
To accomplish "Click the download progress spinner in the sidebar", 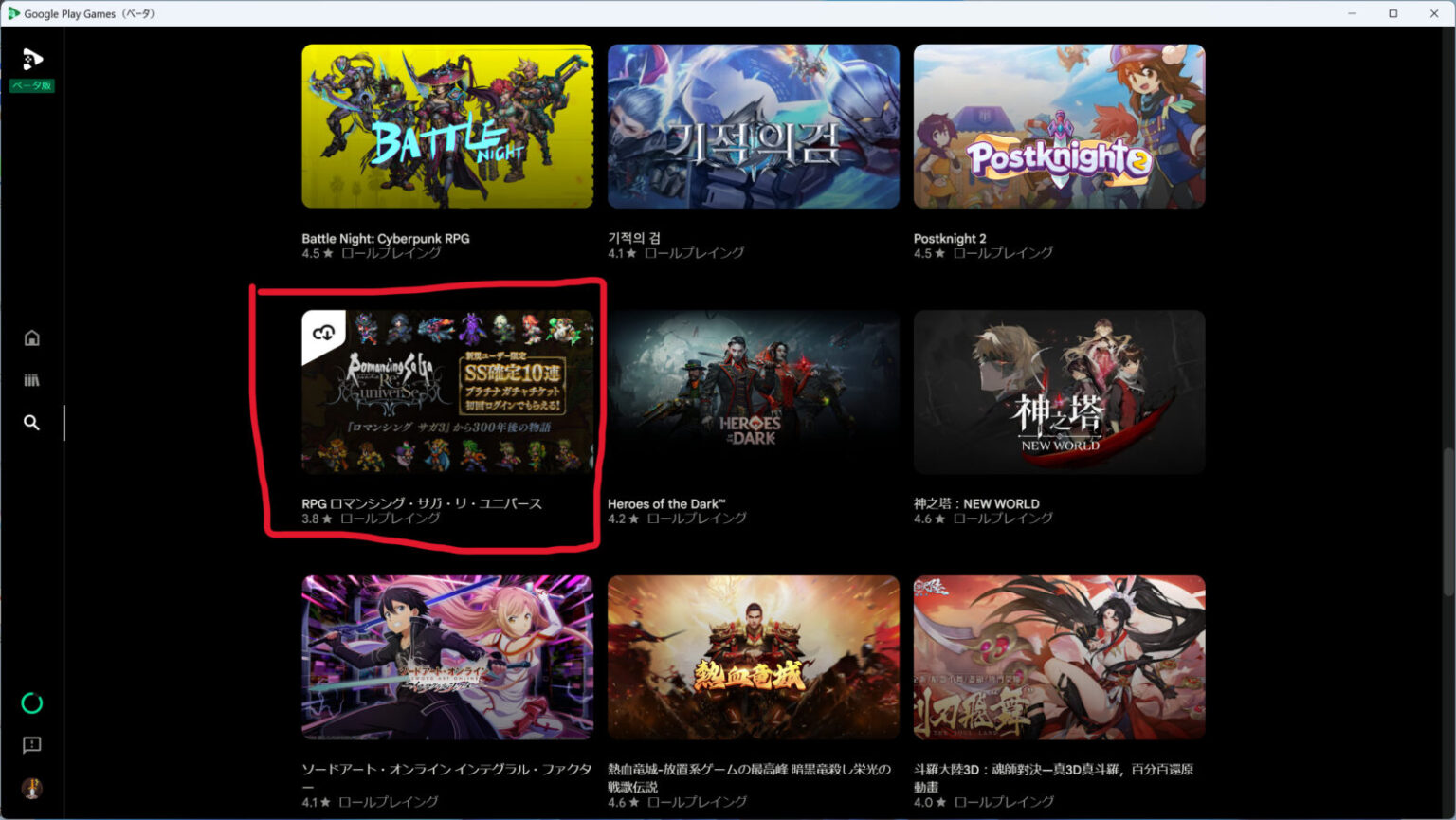I will tap(32, 703).
